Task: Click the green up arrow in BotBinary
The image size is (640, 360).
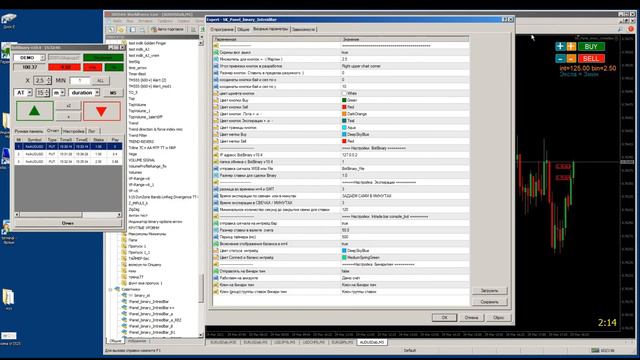Action: [35, 111]
